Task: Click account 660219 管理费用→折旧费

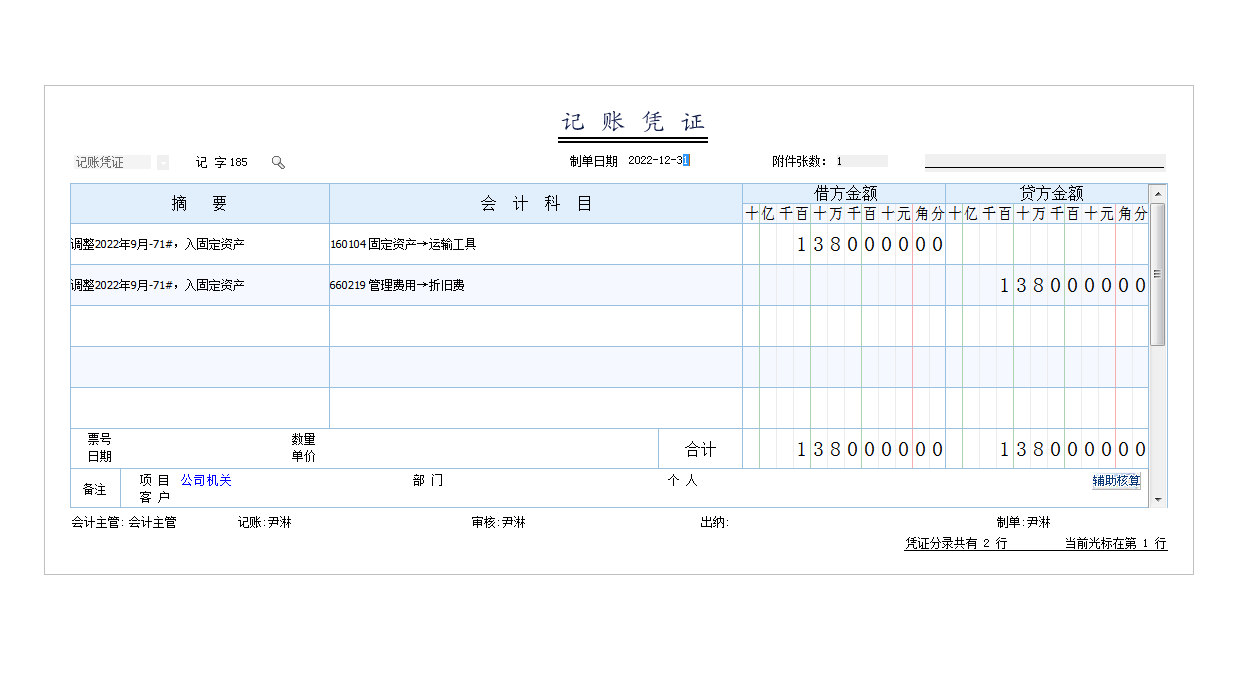Action: click(x=536, y=285)
